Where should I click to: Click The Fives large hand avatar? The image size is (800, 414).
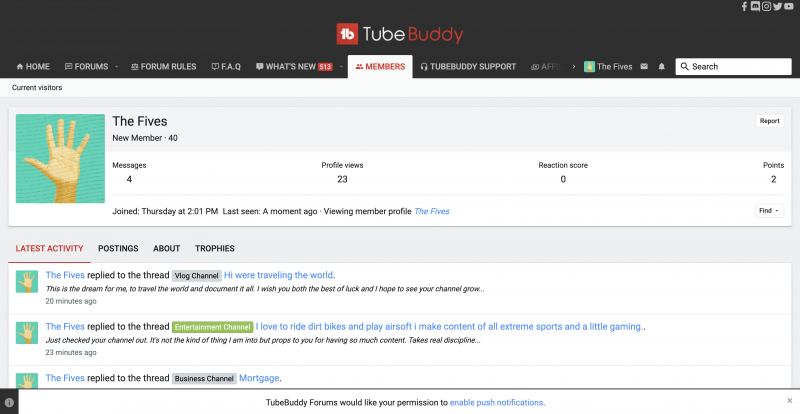(x=60, y=158)
